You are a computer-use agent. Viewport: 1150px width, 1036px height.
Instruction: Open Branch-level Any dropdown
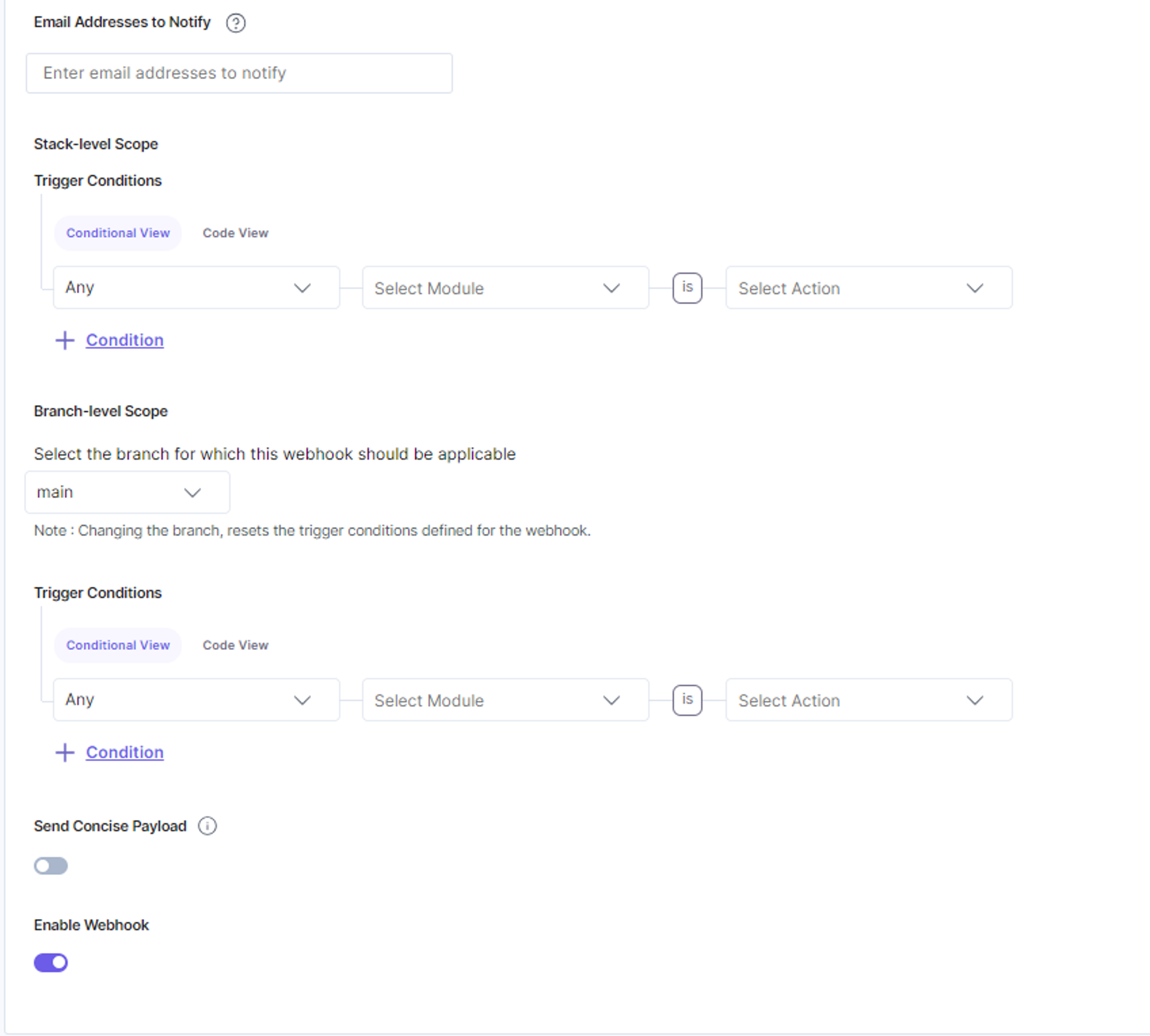196,700
